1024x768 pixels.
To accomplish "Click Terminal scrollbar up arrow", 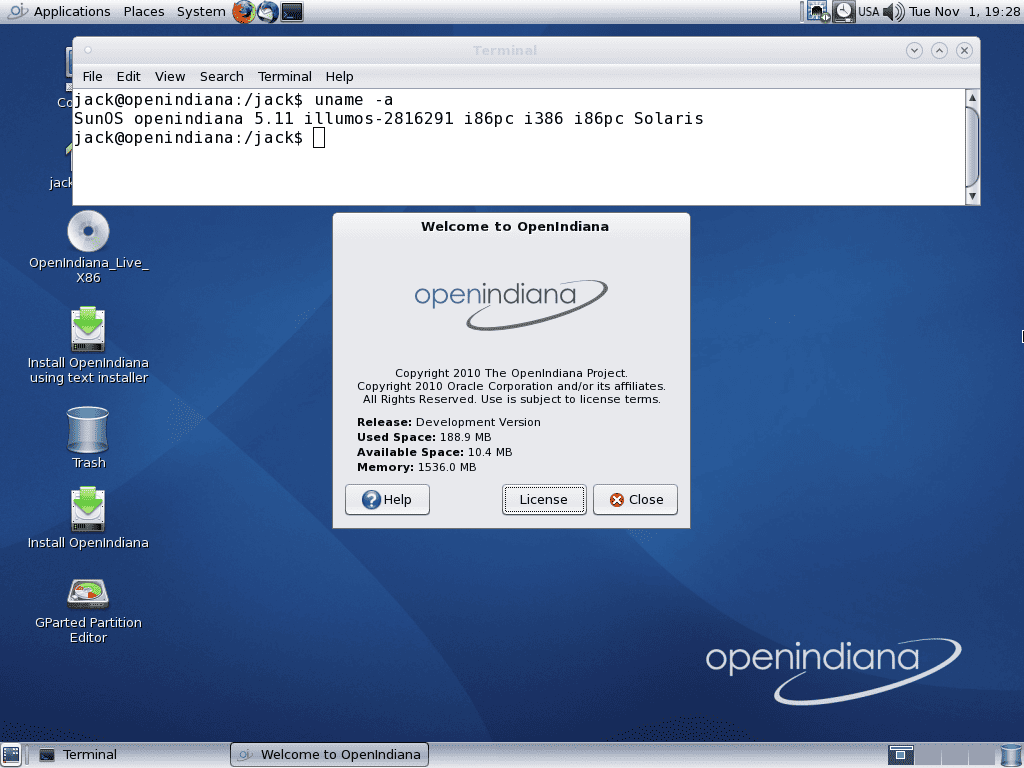I will [x=972, y=97].
